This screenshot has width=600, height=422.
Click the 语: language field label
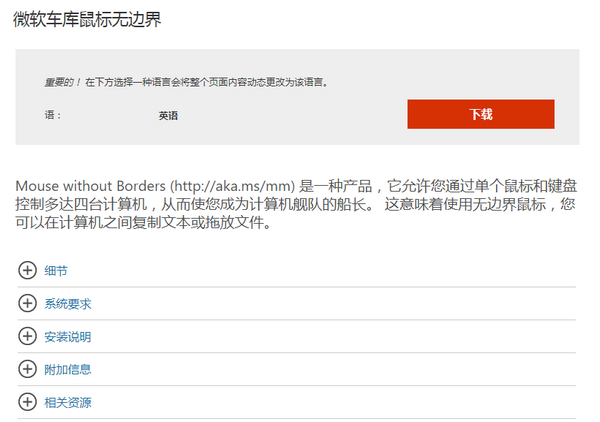tap(53, 116)
